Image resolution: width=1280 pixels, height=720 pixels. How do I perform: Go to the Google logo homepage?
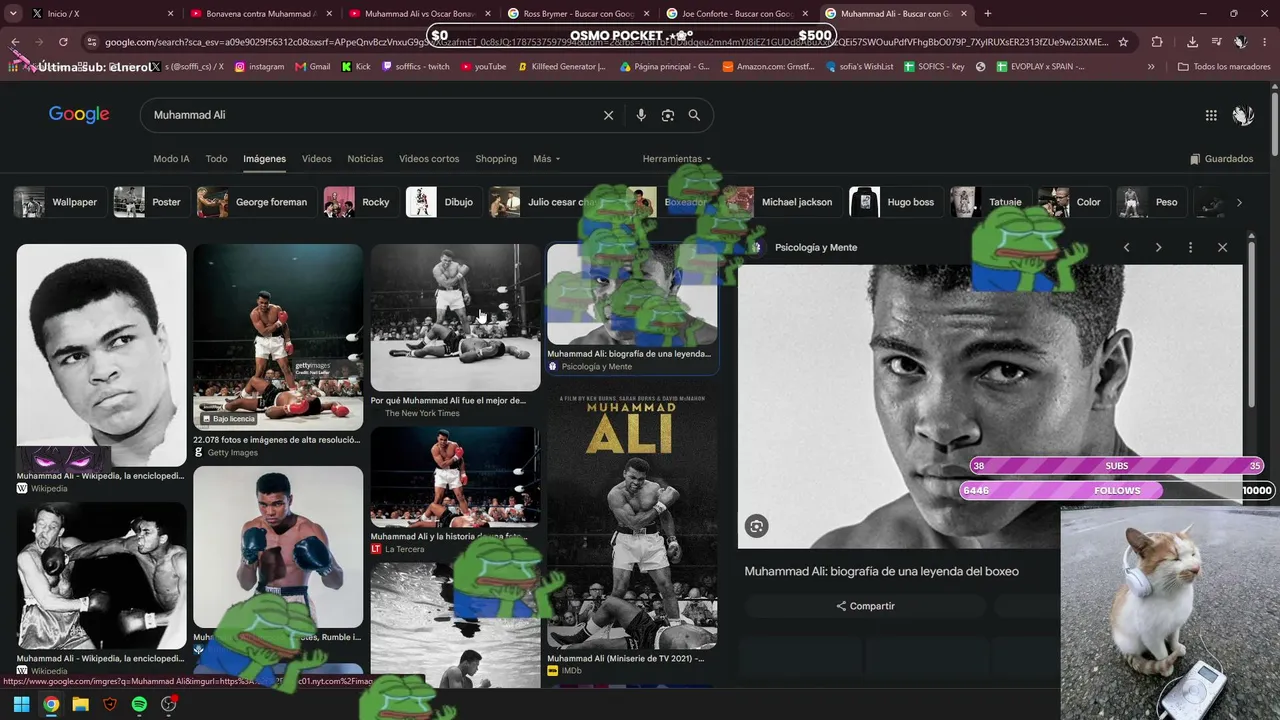79,115
